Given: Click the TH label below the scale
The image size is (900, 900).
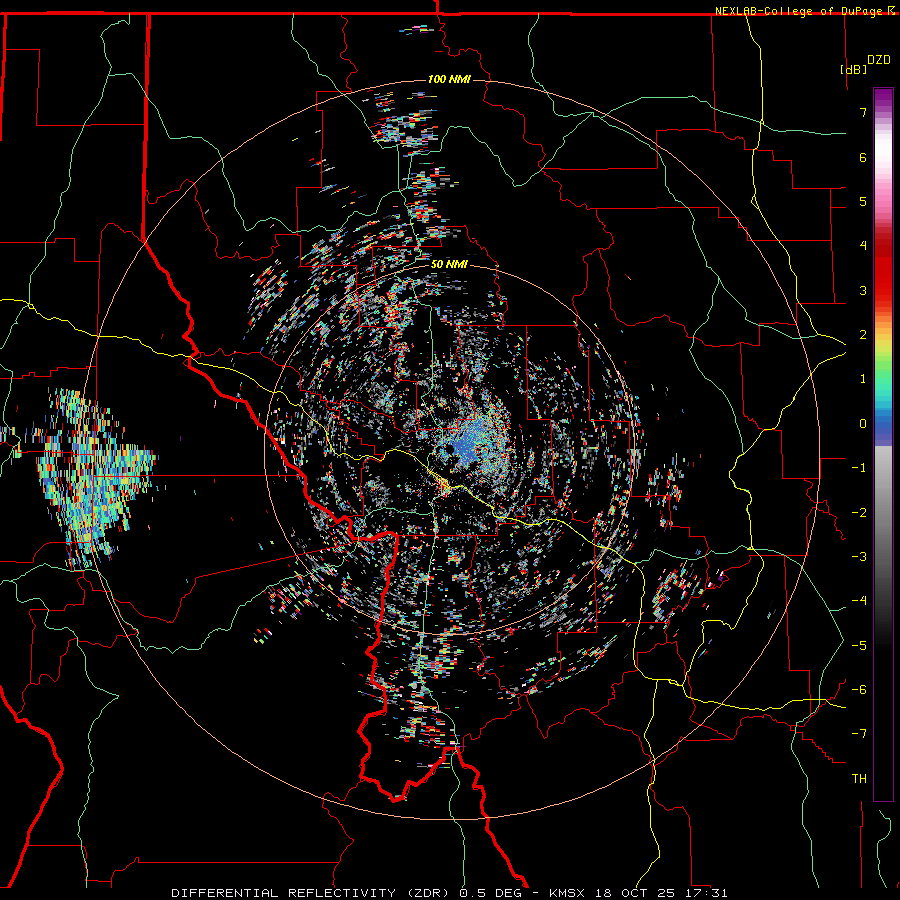Looking at the screenshot, I should (x=859, y=779).
